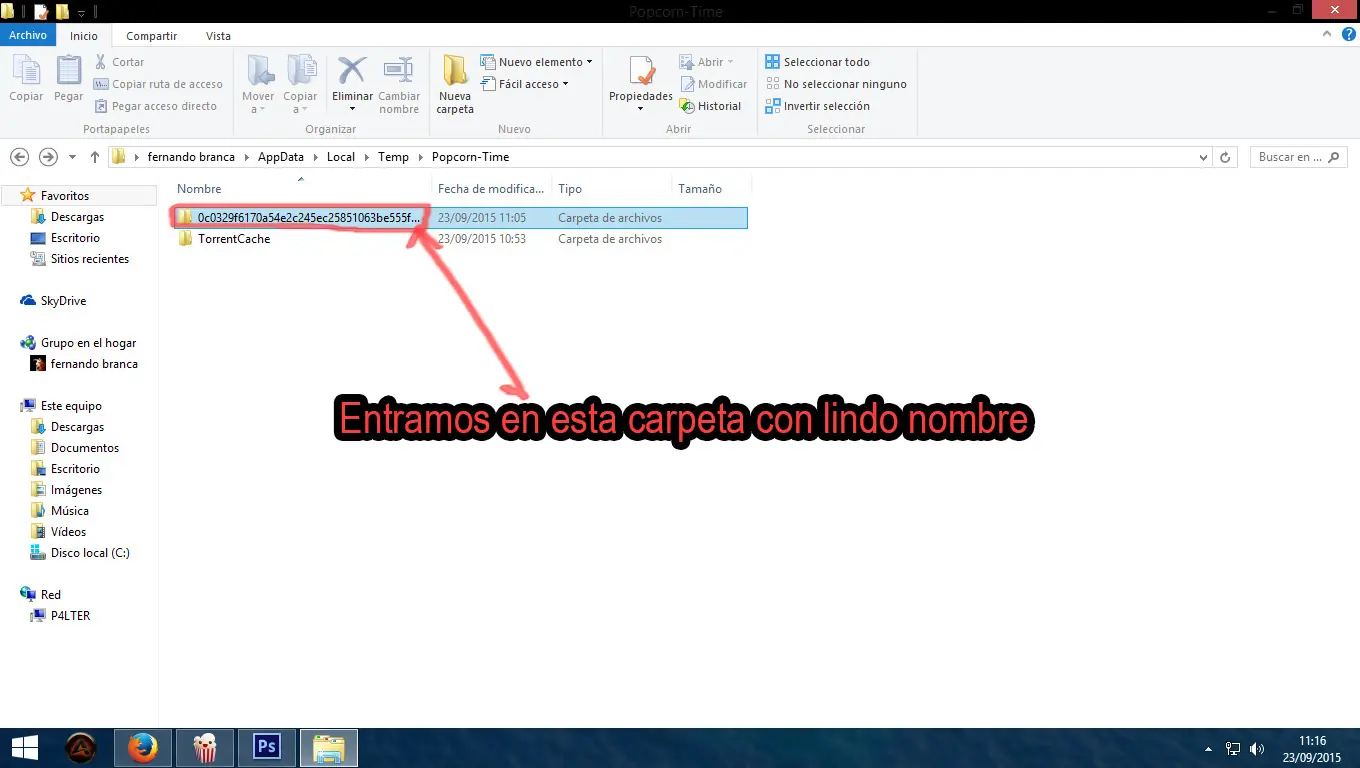Click the Buscar search field

click(1298, 157)
